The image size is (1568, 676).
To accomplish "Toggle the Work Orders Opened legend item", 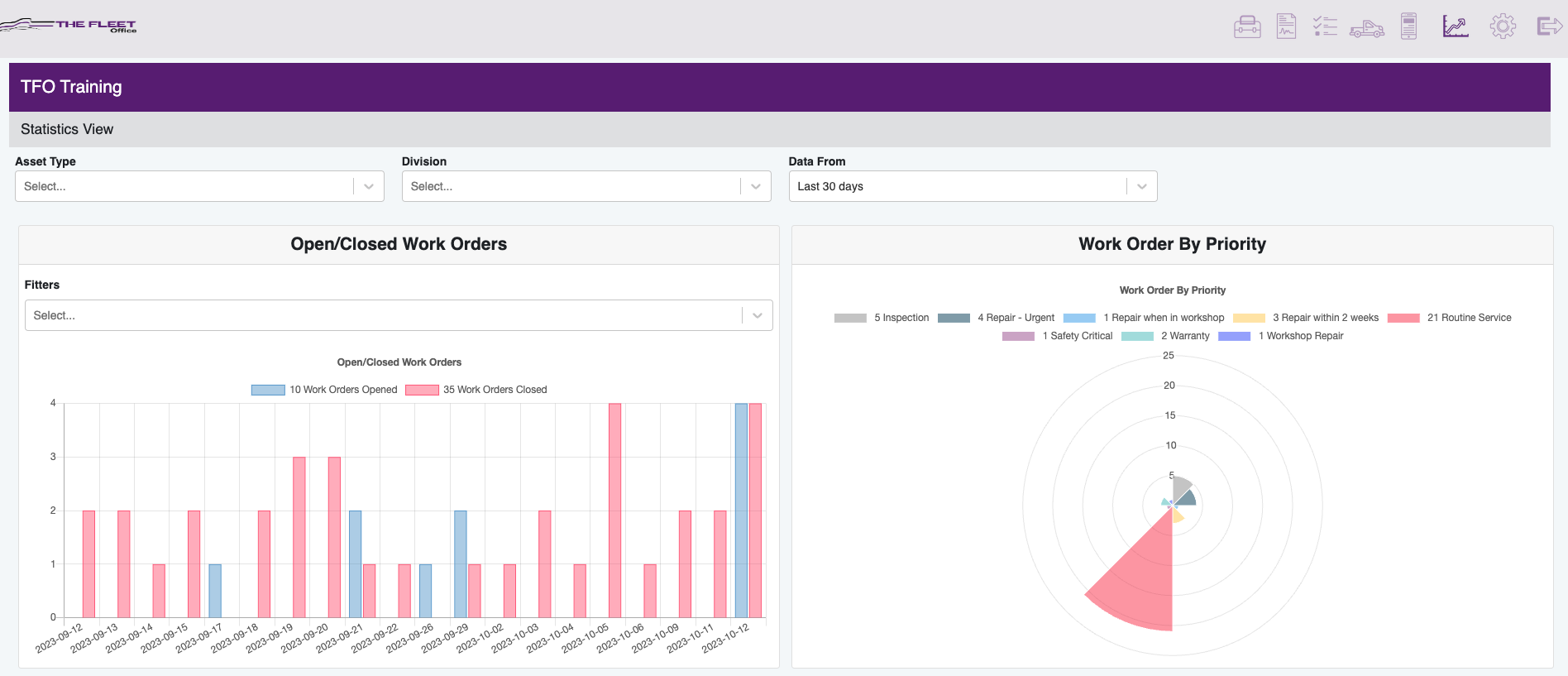I will 324,390.
